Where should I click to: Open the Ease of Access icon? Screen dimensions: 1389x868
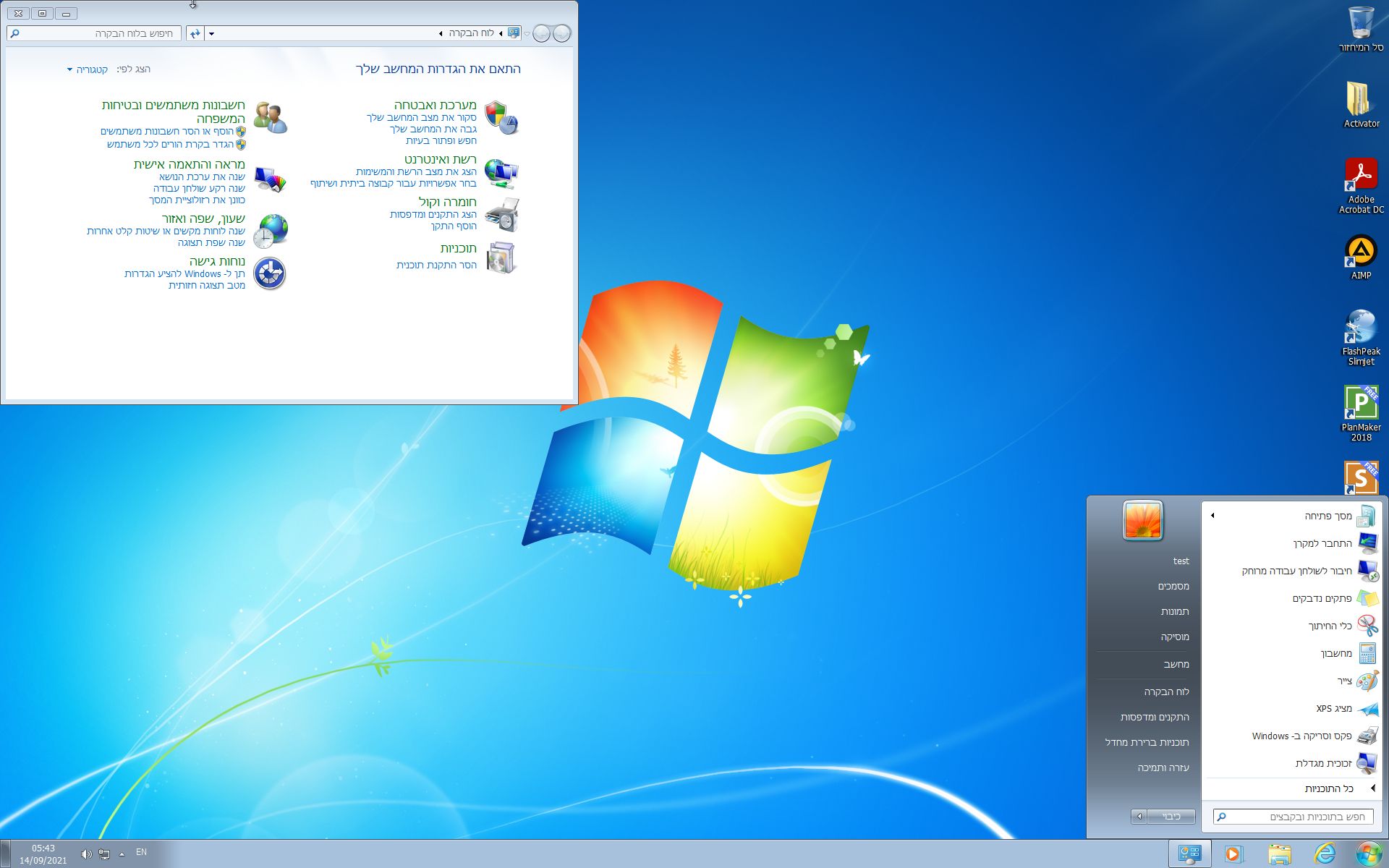[271, 273]
